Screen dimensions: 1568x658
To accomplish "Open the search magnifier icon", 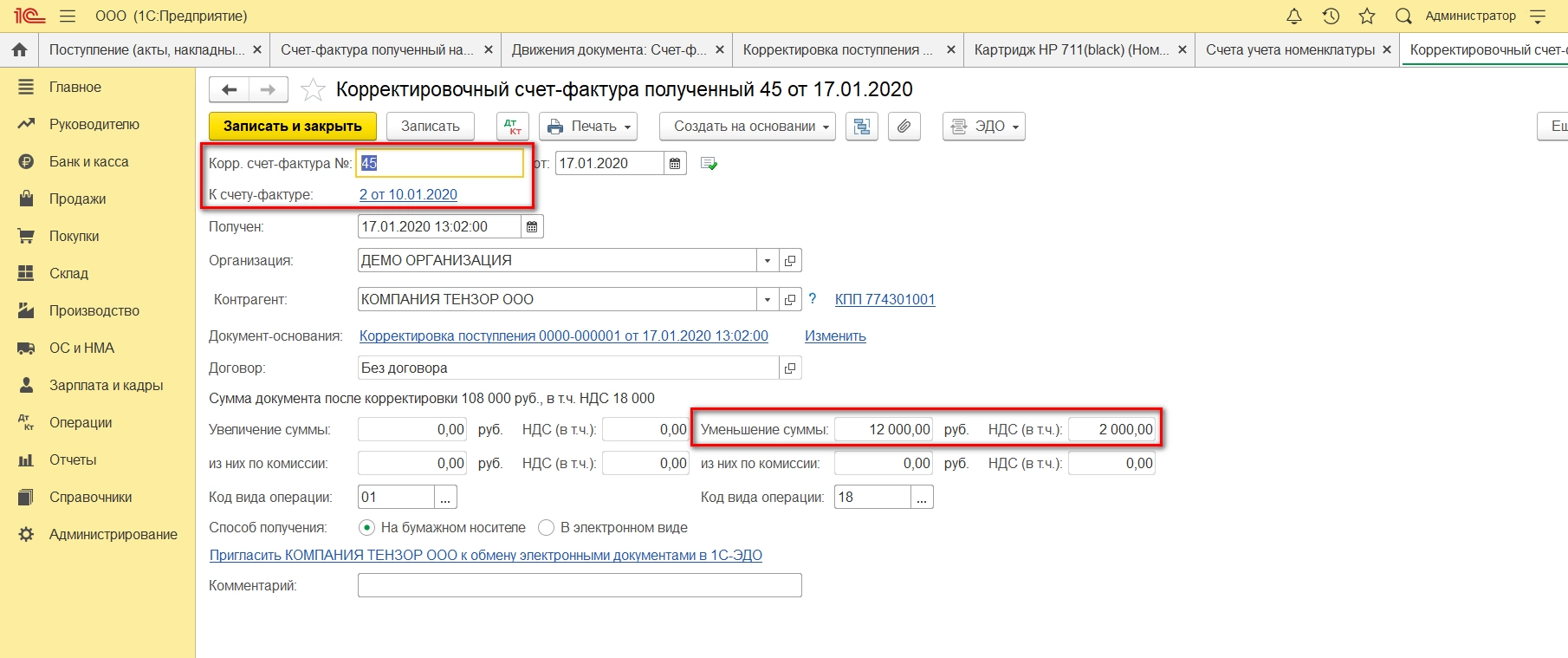I will coord(1403,16).
